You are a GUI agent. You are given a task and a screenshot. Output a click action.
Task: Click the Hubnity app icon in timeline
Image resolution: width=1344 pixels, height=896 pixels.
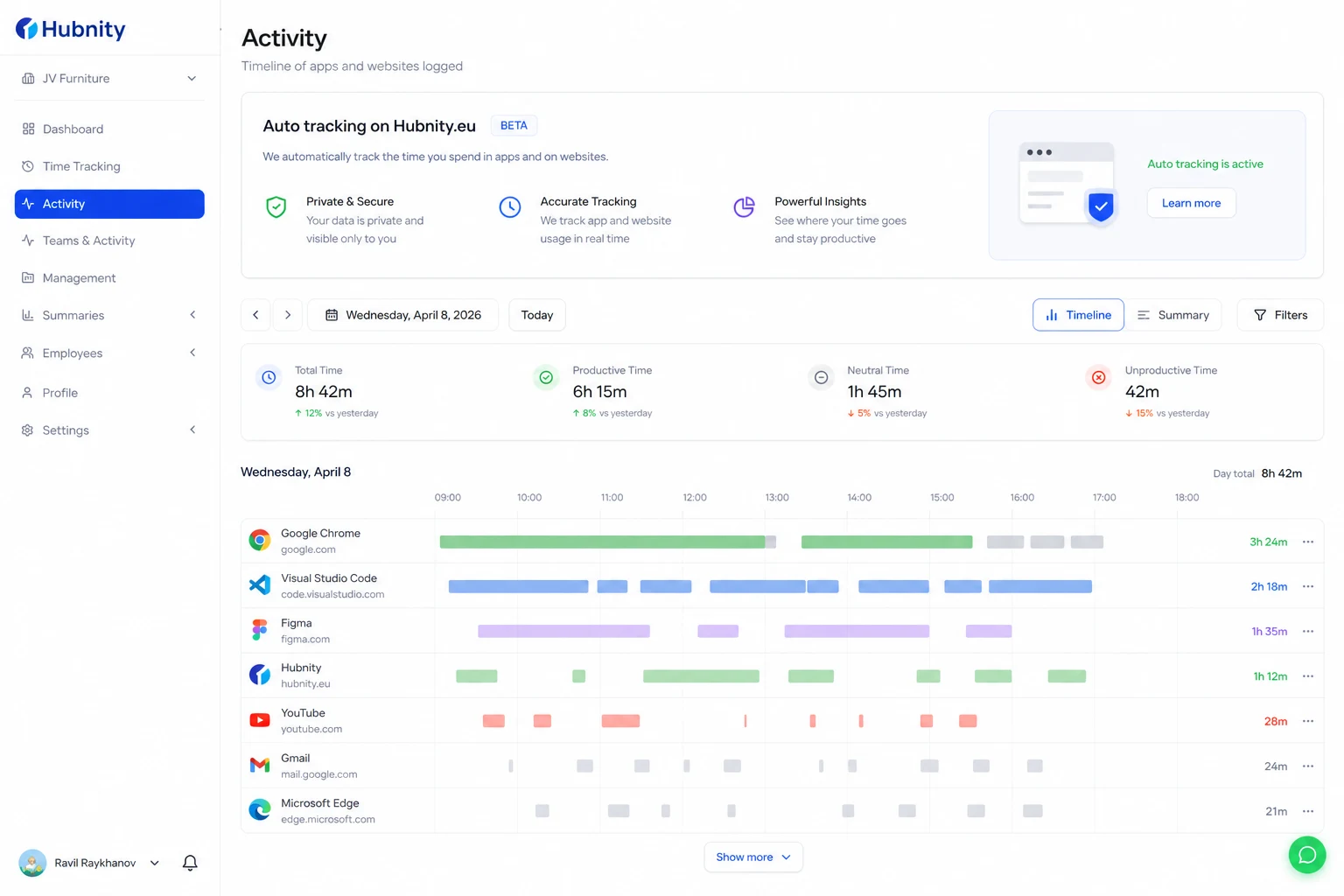pos(260,675)
